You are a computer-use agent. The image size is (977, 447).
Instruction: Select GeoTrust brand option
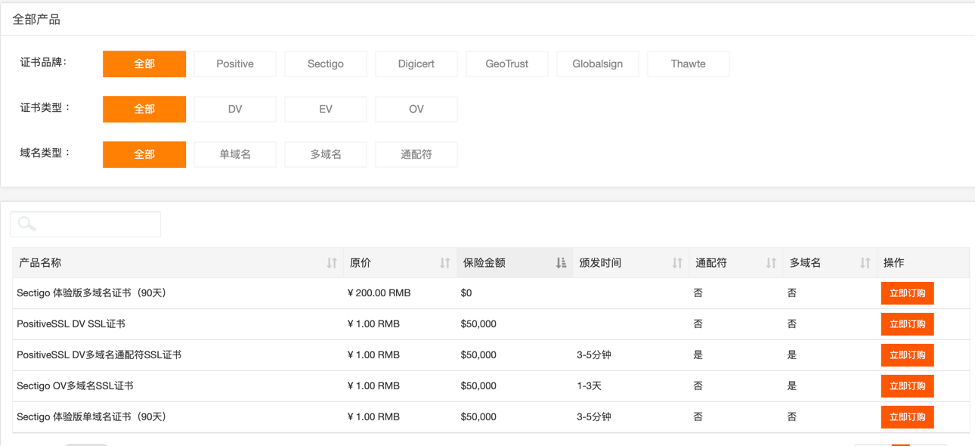pos(507,64)
